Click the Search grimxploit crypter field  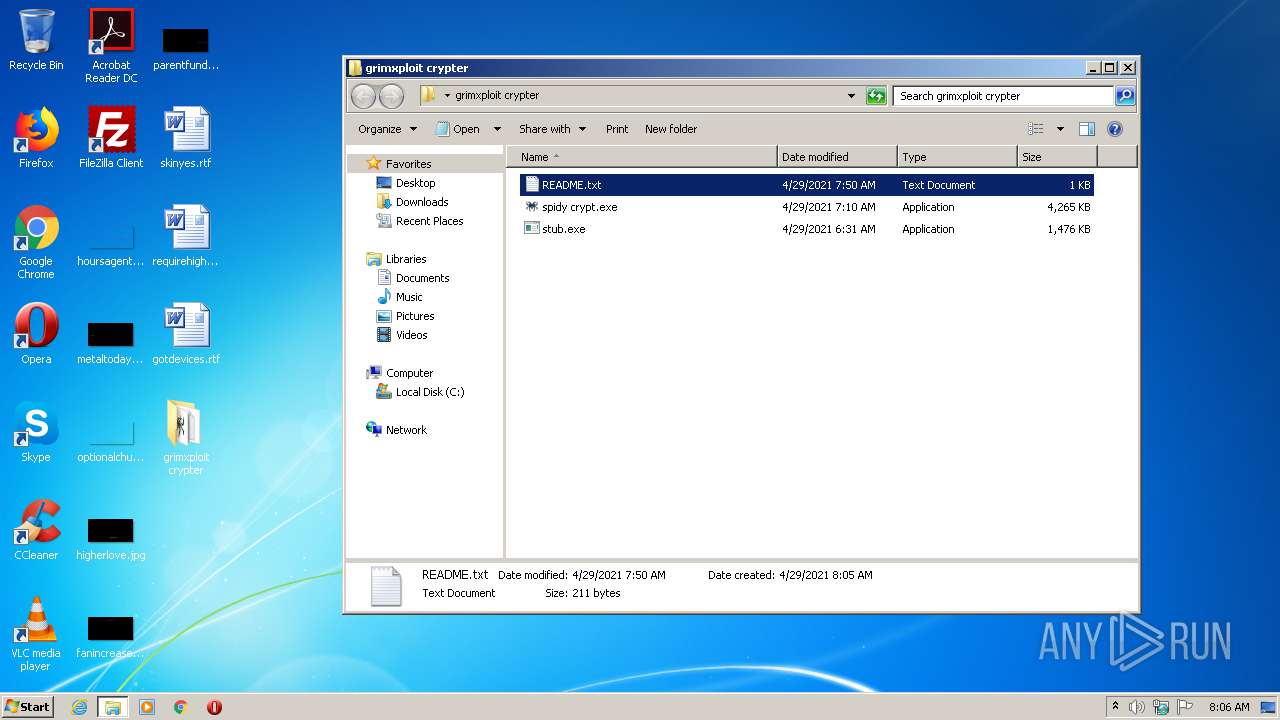pyautogui.click(x=1003, y=96)
